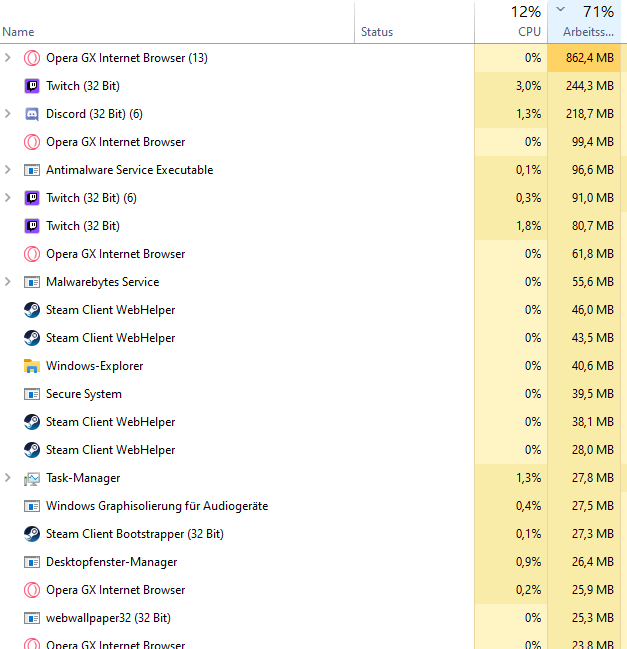Click the Task-Manager process icon
627x649 pixels.
point(32,478)
